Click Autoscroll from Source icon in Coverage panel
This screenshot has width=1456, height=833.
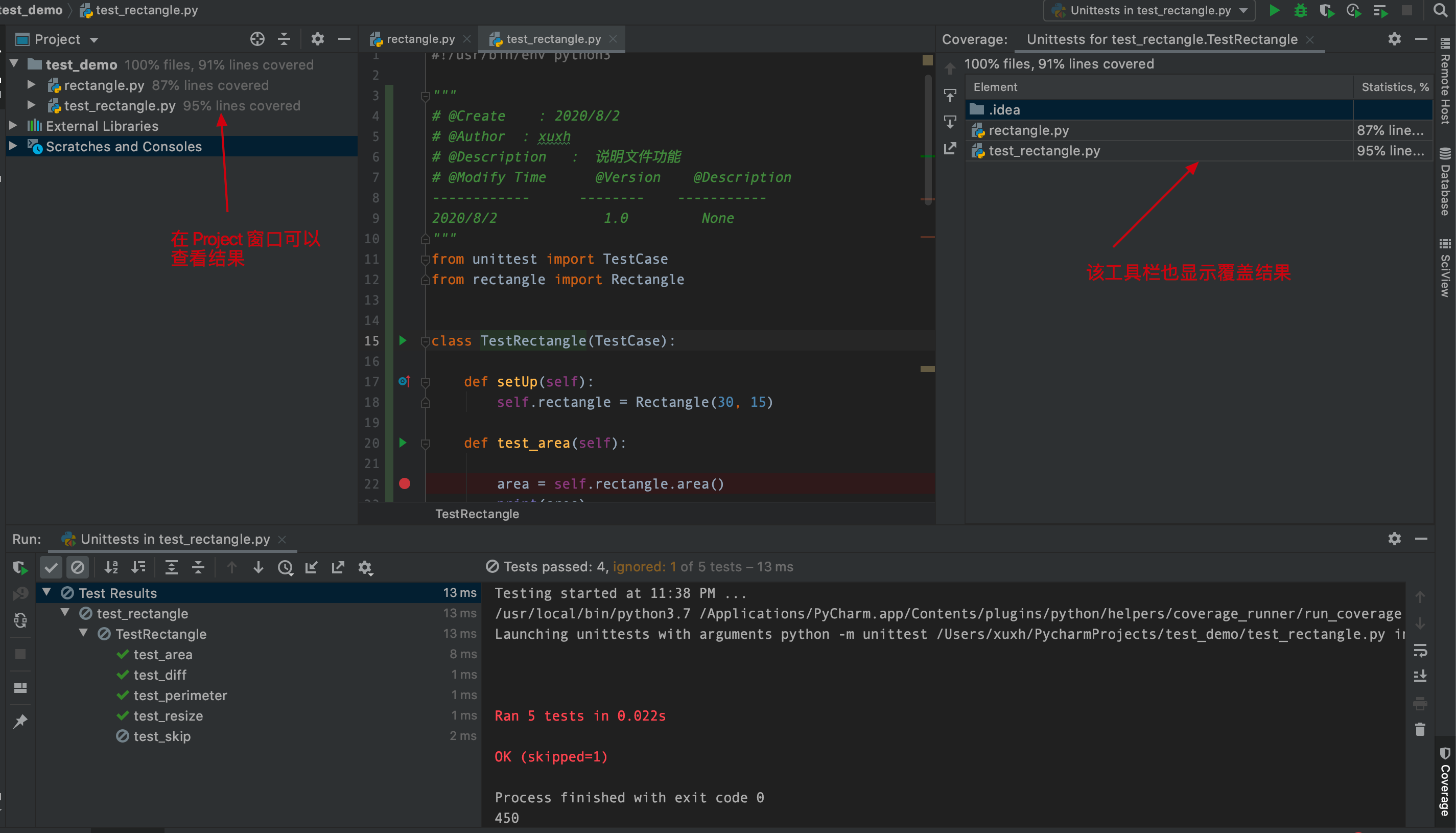tap(950, 121)
